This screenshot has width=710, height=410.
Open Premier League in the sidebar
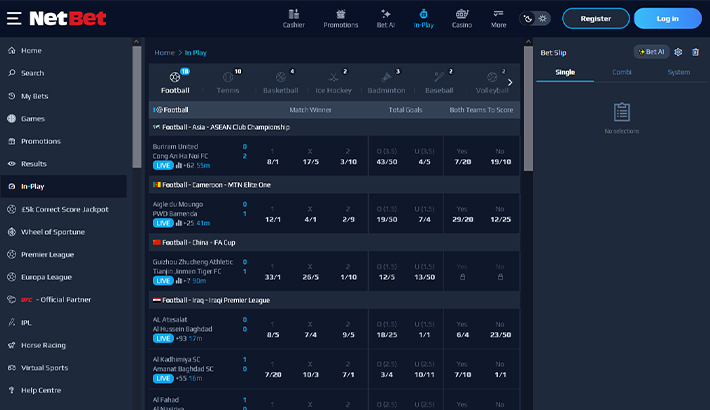(x=64, y=255)
